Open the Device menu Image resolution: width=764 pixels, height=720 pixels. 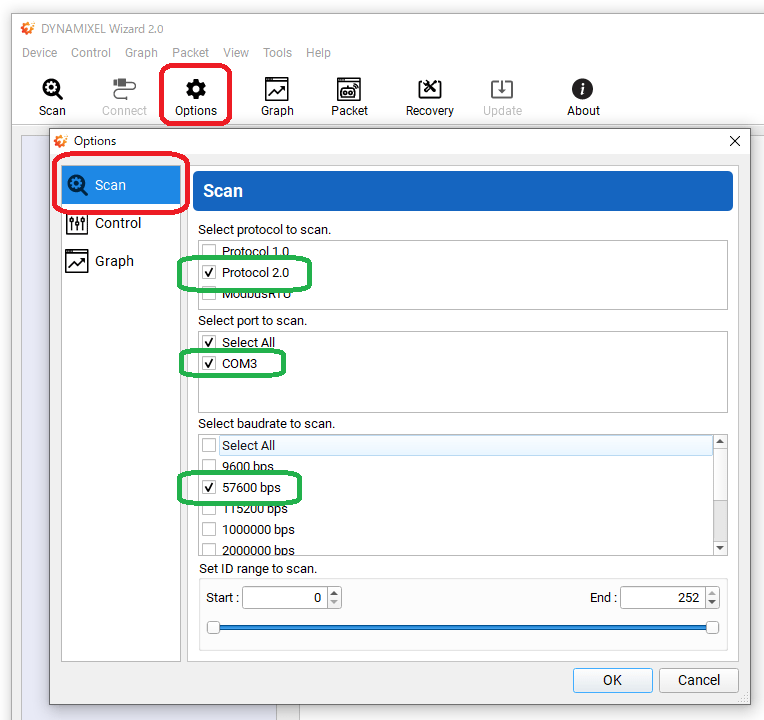coord(40,53)
